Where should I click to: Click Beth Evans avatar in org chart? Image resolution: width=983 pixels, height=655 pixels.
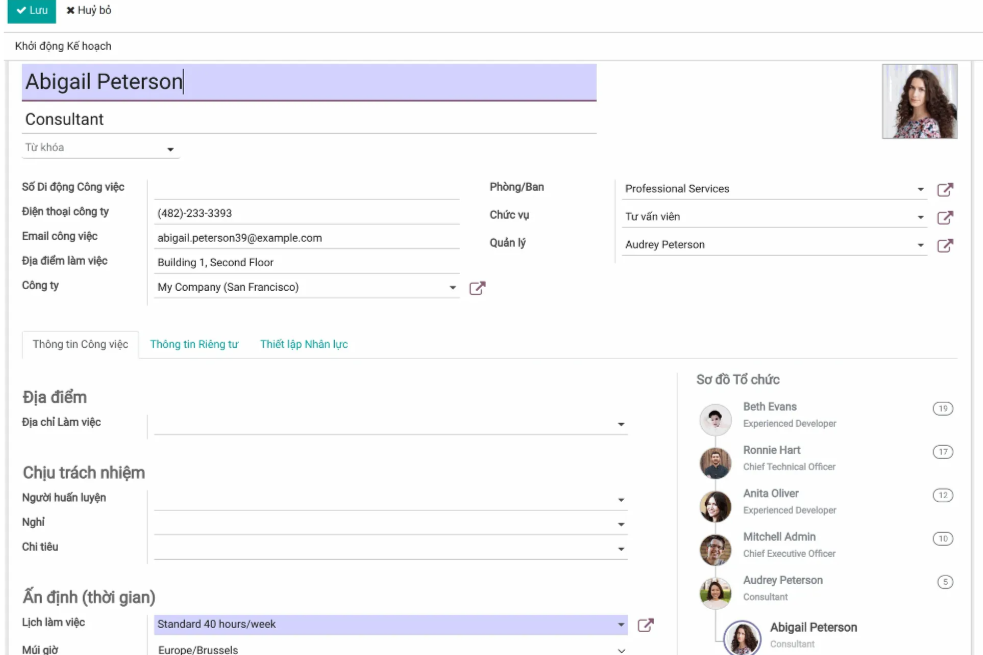point(715,420)
